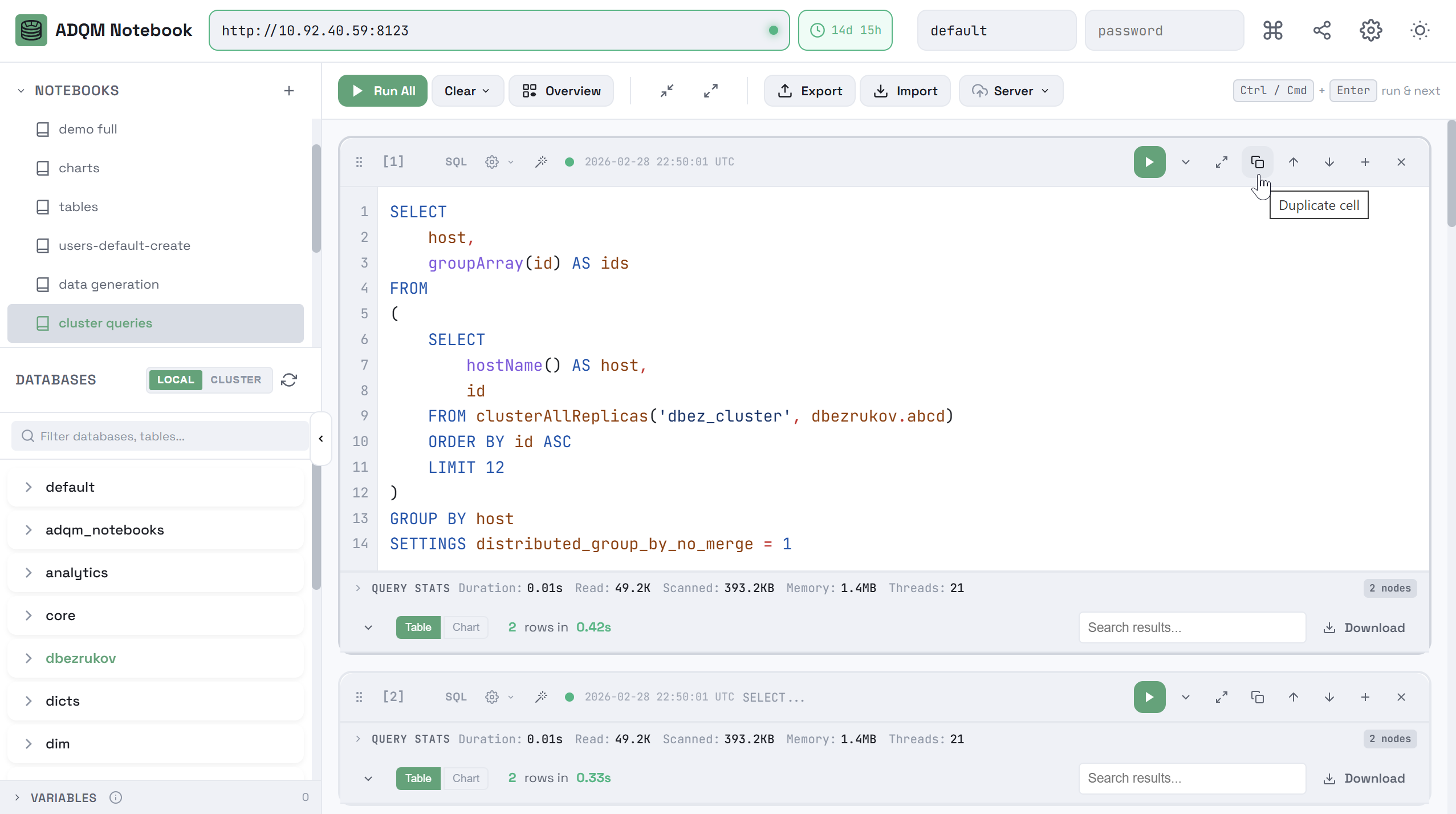This screenshot has height=814, width=1456.
Task: Maximize cell [1] editor
Action: click(1221, 162)
